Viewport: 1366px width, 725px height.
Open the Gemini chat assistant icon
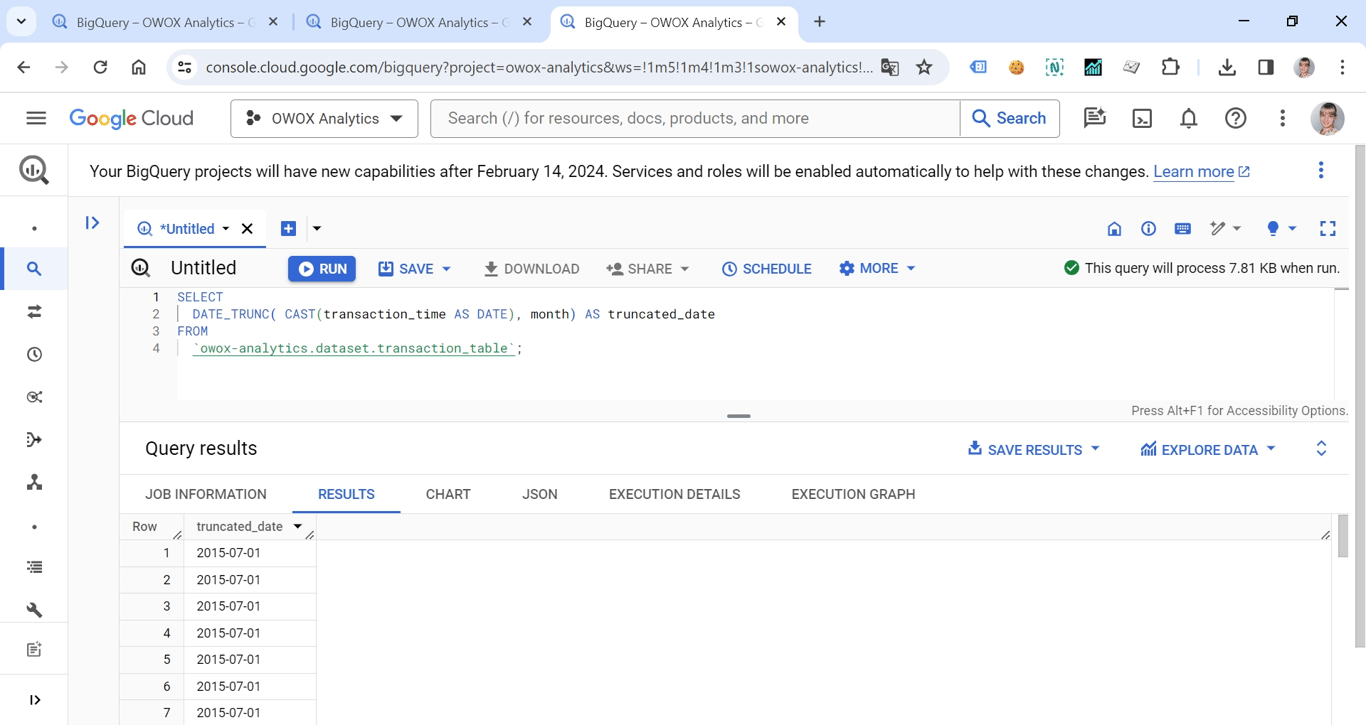(x=1095, y=118)
